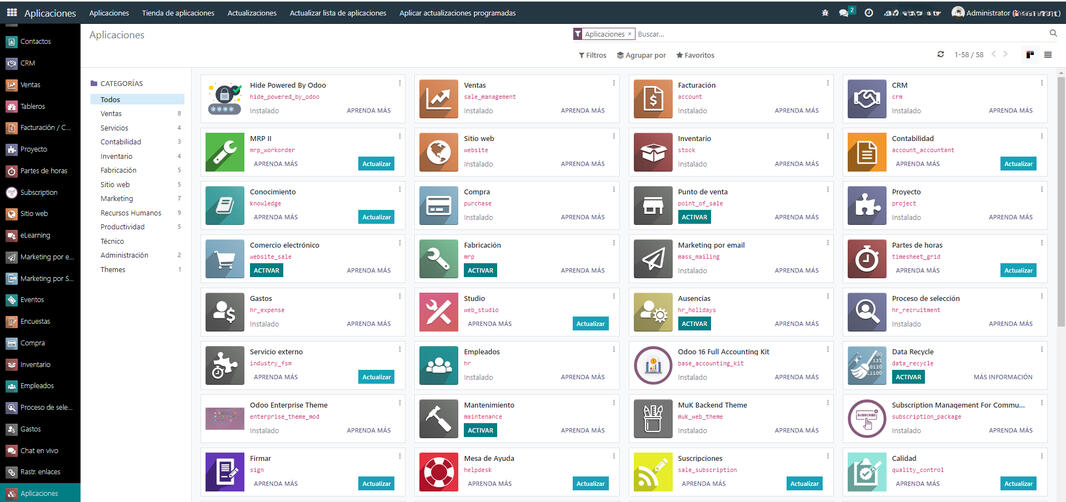Select the Todos category
The height and width of the screenshot is (502, 1066).
coord(137,99)
